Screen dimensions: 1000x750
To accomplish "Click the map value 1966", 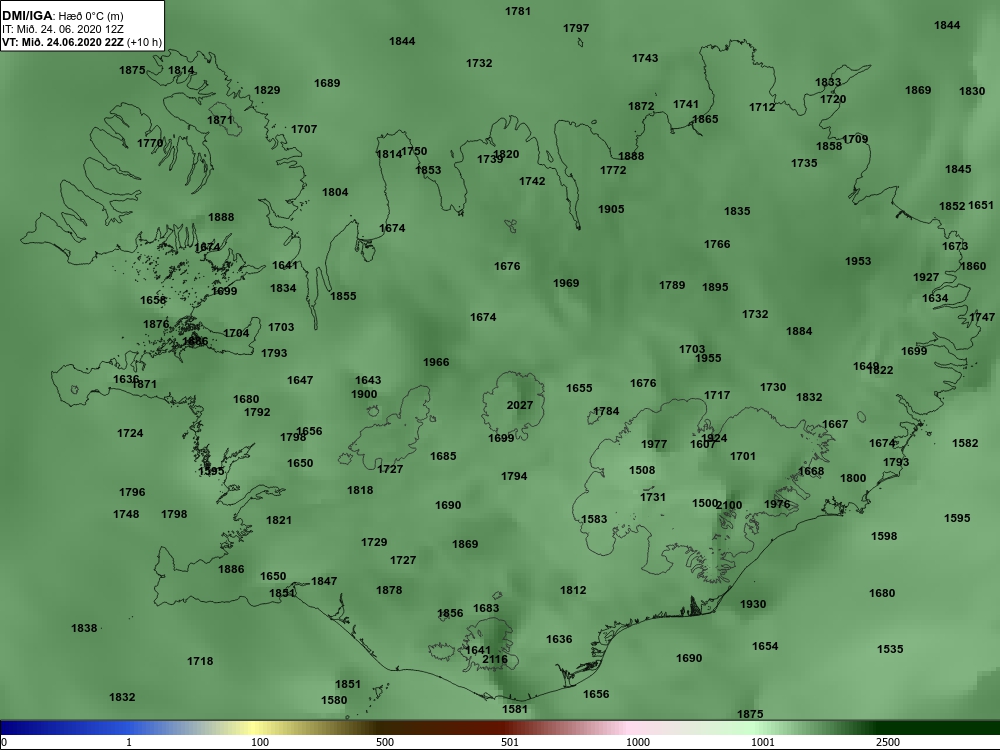I will tap(436, 362).
